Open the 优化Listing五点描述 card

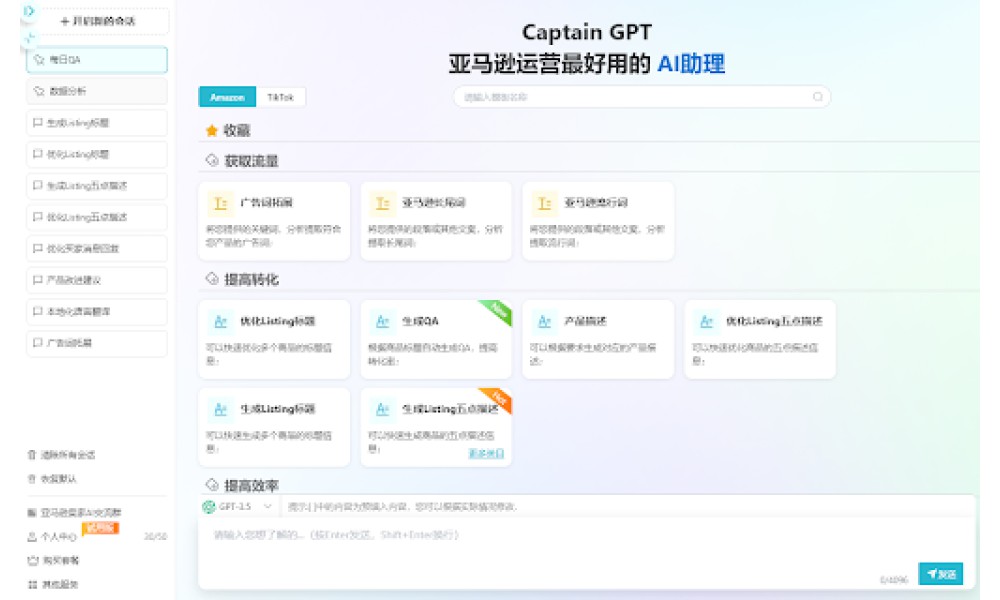(x=760, y=339)
